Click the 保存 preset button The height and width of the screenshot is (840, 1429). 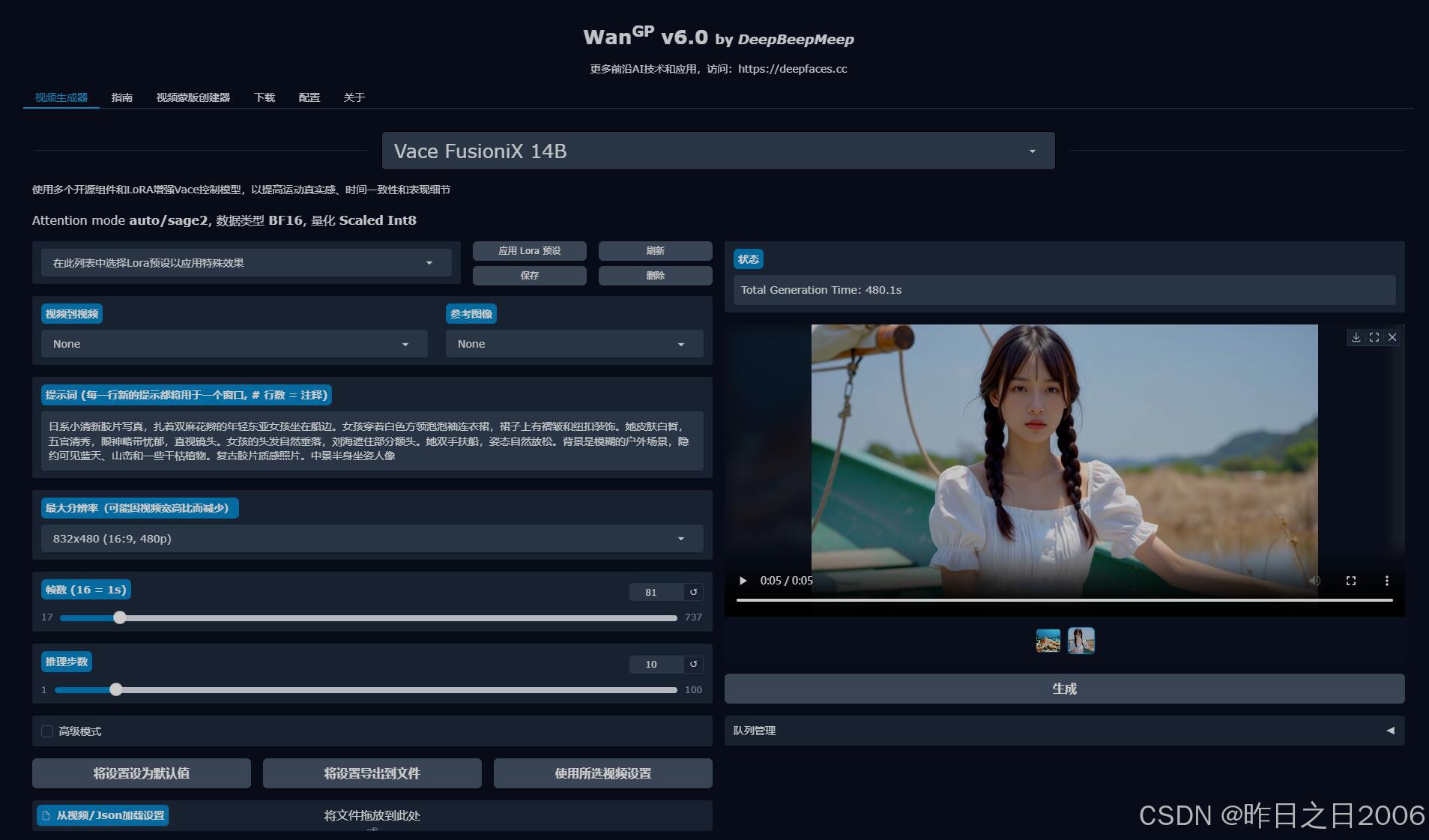530,276
